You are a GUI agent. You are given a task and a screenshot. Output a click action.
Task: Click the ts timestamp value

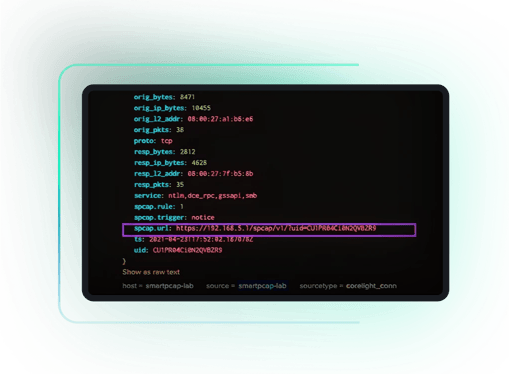[201, 239]
